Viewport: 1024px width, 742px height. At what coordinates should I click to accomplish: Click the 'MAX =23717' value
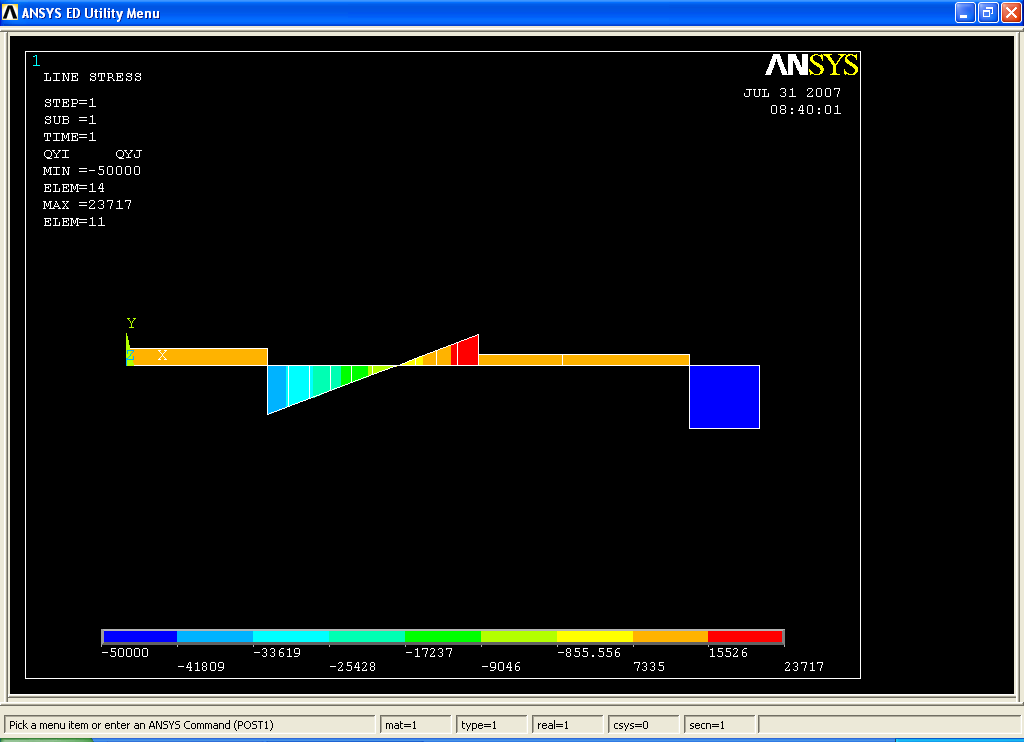point(88,204)
